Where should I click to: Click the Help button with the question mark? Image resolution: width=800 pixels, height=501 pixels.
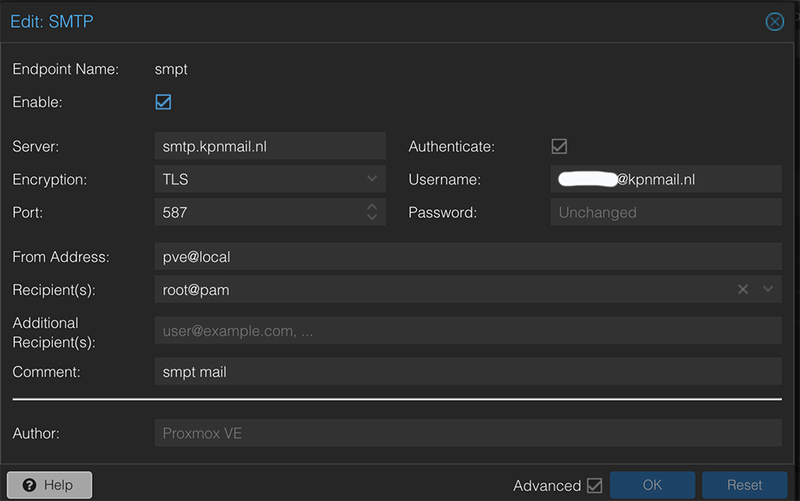(49, 485)
